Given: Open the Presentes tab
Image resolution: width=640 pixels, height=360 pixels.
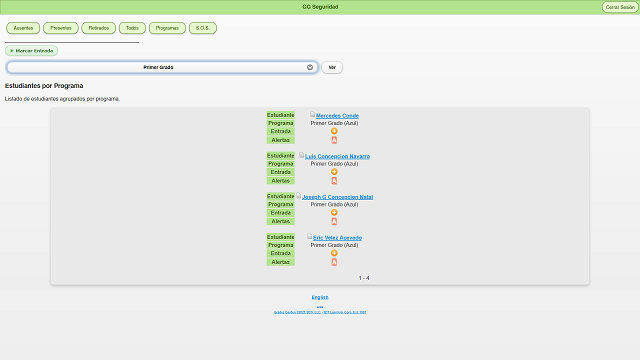Looking at the screenshot, I should pos(61,28).
